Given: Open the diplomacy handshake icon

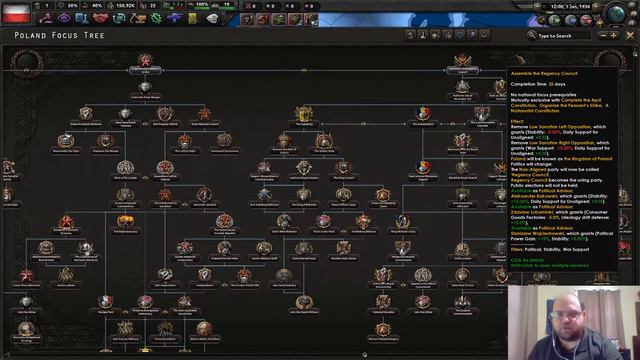Looking at the screenshot, I should [x=100, y=18].
